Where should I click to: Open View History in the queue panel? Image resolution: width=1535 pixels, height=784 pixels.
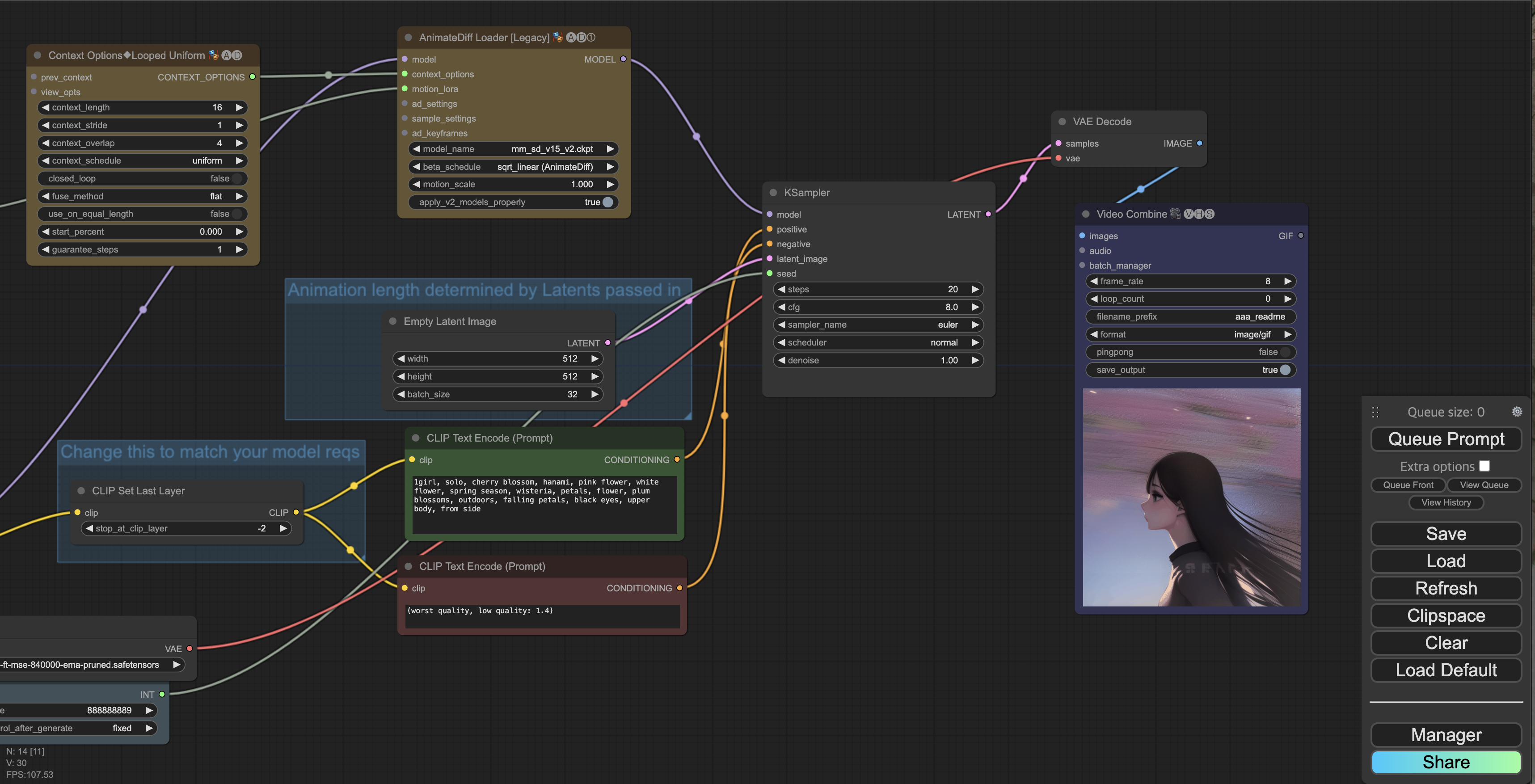[1446, 502]
